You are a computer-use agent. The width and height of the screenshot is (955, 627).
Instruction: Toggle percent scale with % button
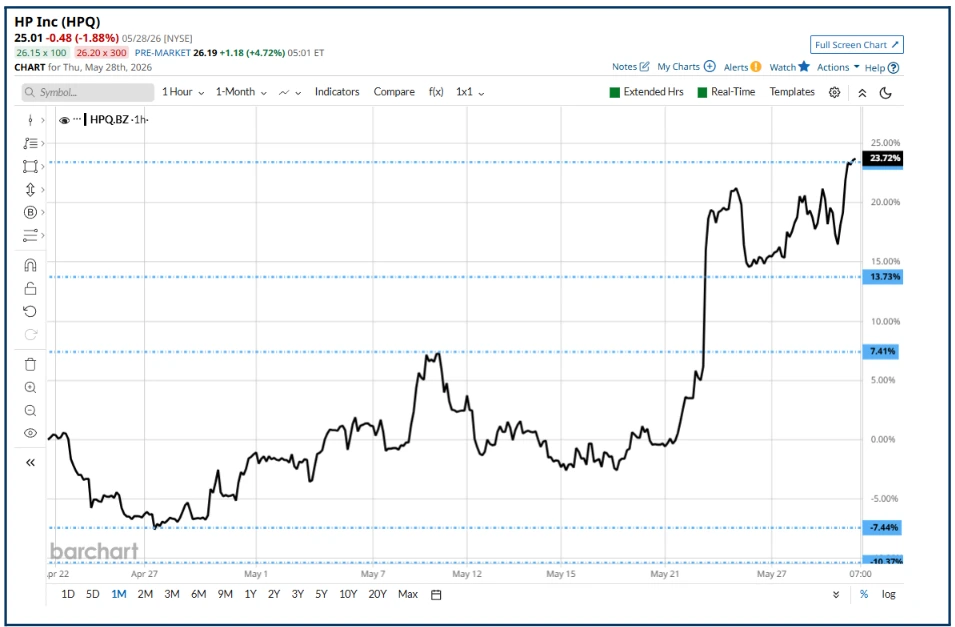[x=864, y=594]
